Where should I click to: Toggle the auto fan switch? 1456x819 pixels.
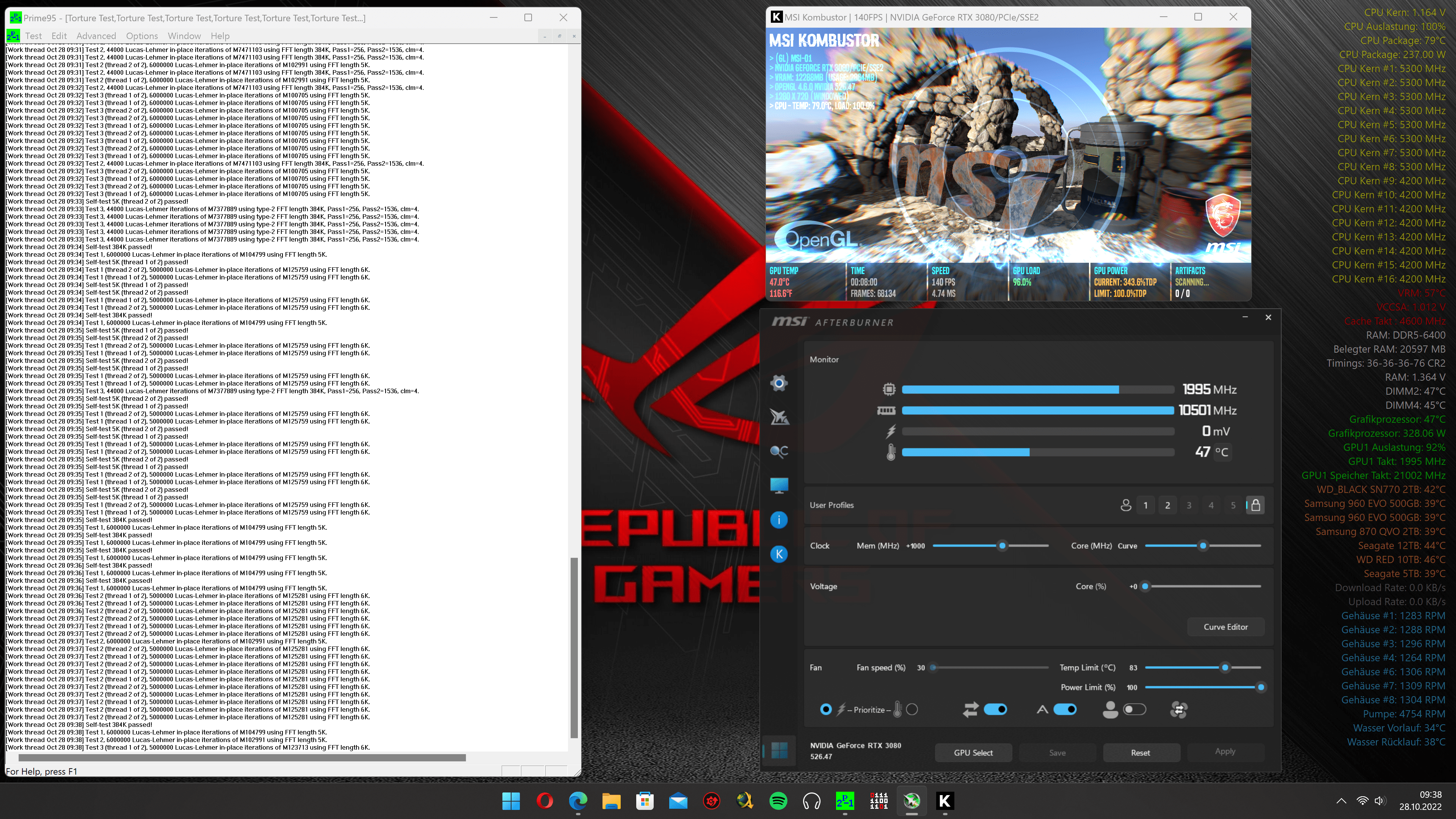[x=1065, y=709]
